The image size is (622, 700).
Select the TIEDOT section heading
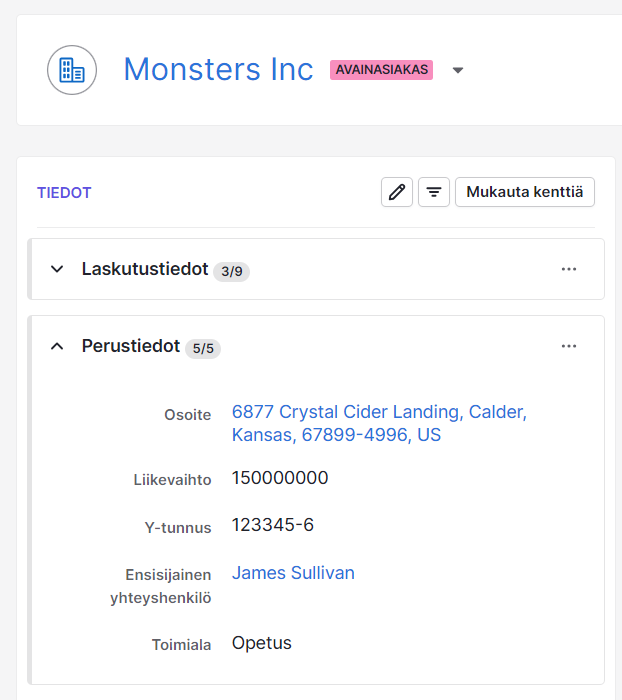pyautogui.click(x=64, y=193)
